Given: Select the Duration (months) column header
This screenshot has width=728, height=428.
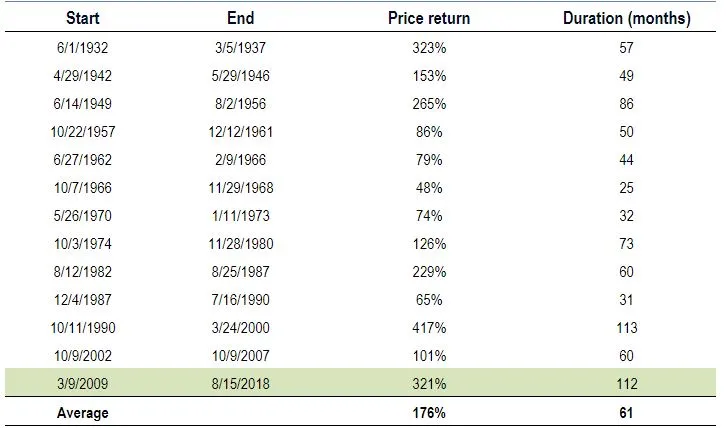Looking at the screenshot, I should coord(626,19).
